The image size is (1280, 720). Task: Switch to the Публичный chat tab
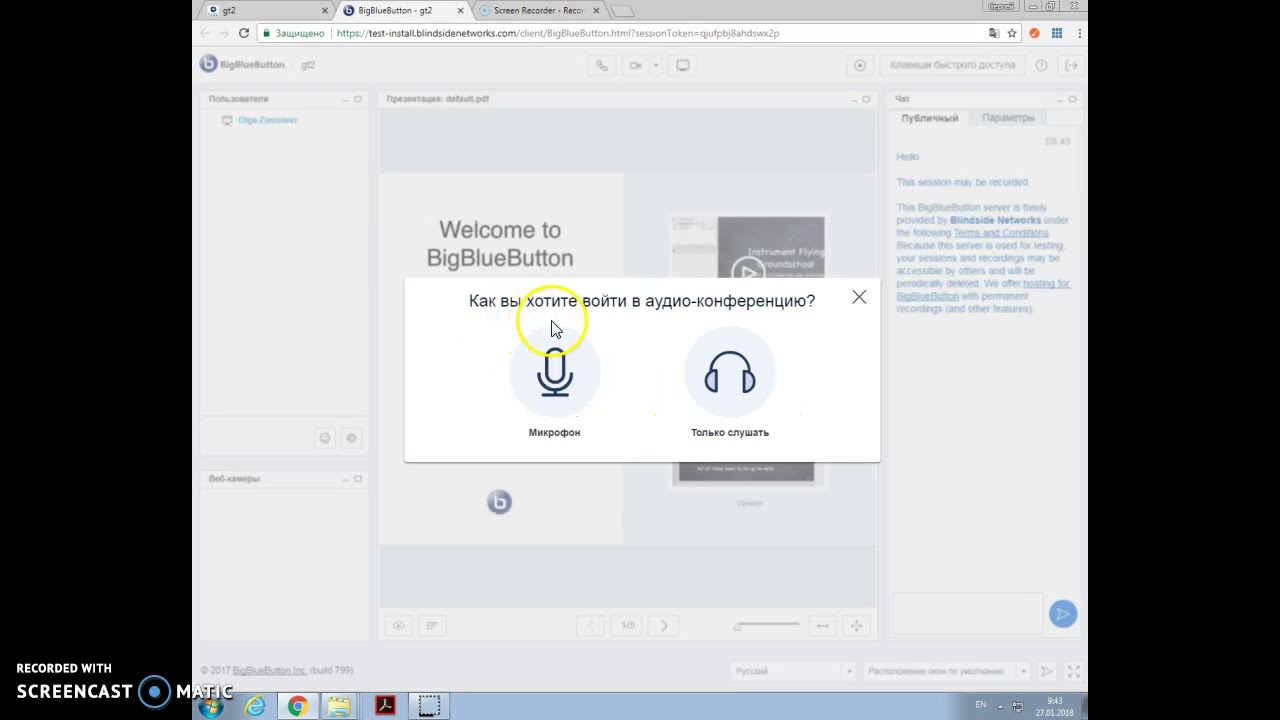pyautogui.click(x=930, y=118)
